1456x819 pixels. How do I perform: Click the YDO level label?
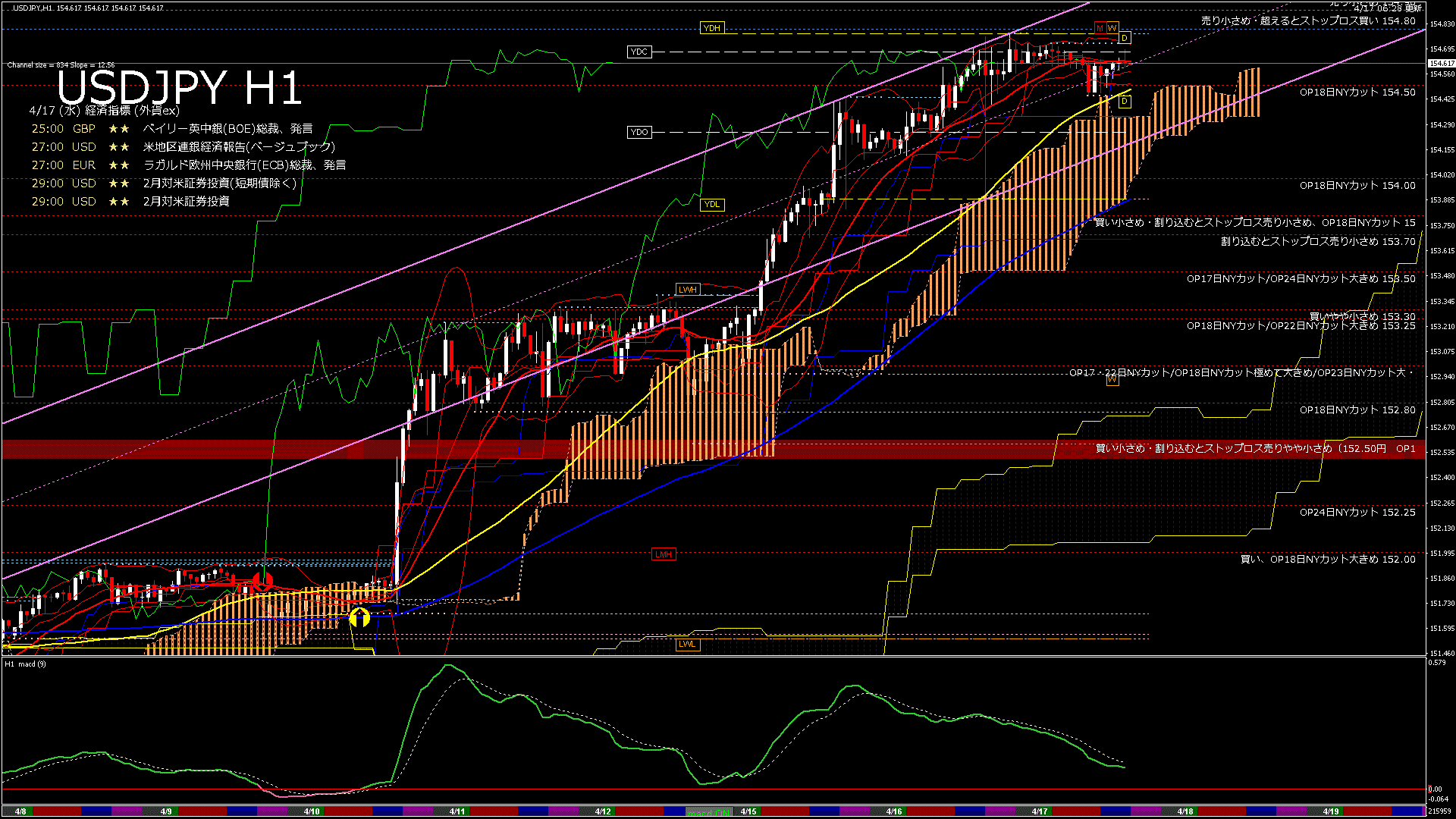point(639,132)
